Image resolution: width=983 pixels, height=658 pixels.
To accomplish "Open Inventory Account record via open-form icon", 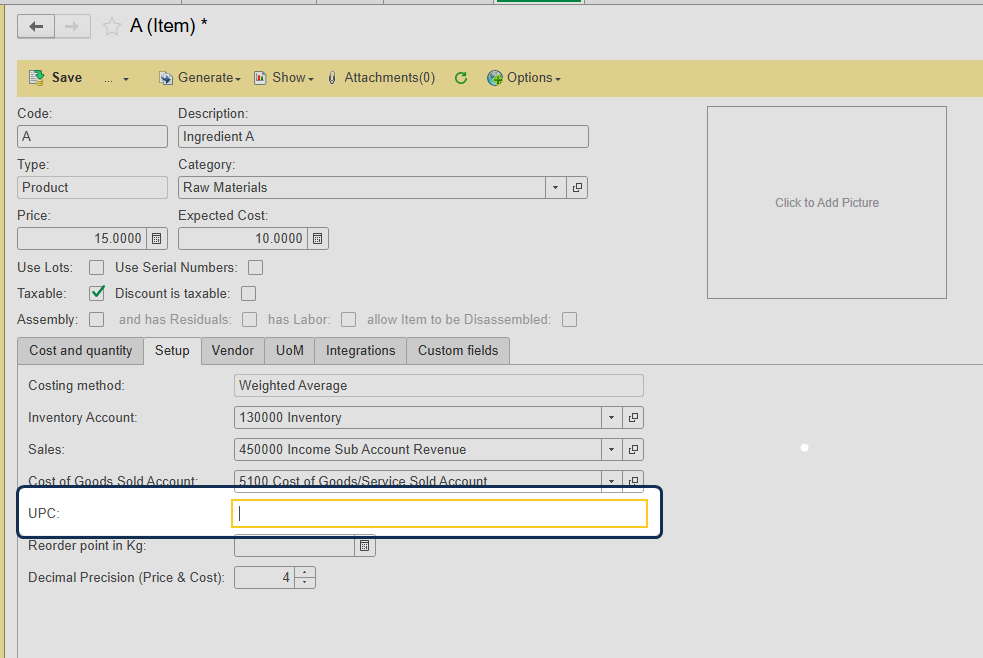I will click(633, 418).
